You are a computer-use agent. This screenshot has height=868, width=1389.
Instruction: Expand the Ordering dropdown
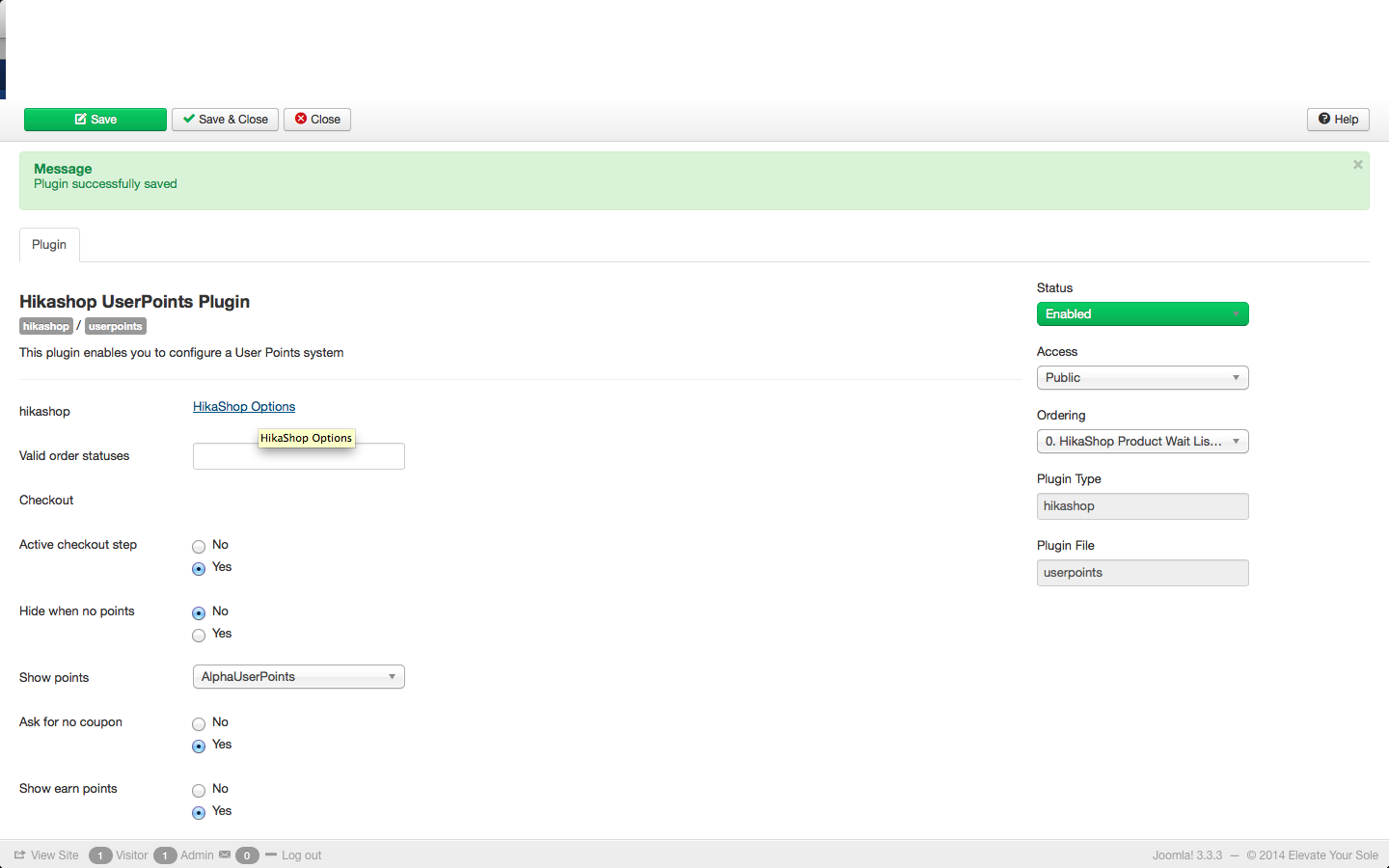[x=1143, y=442]
